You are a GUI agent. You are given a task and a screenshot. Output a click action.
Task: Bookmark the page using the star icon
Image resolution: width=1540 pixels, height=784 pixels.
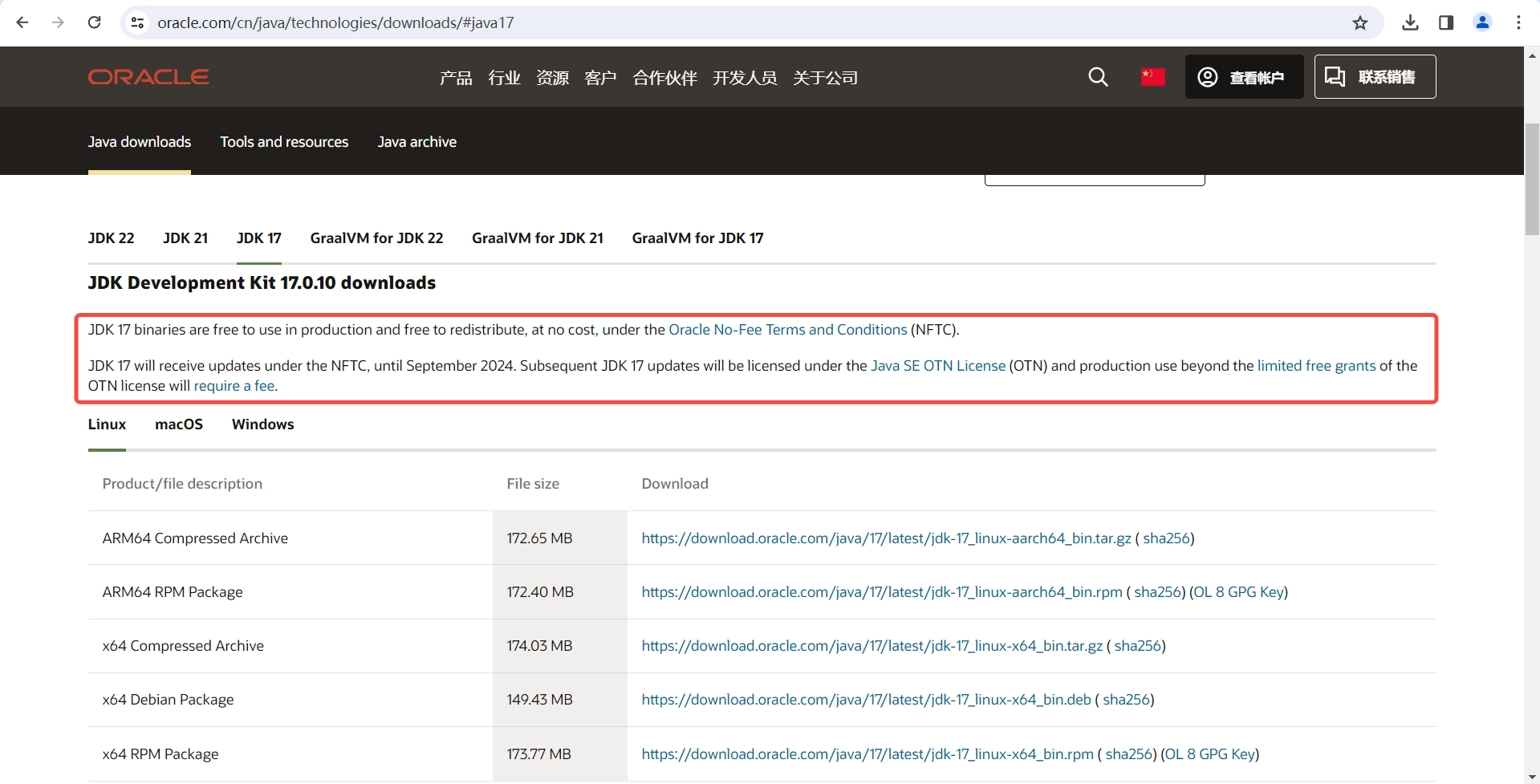[1360, 22]
